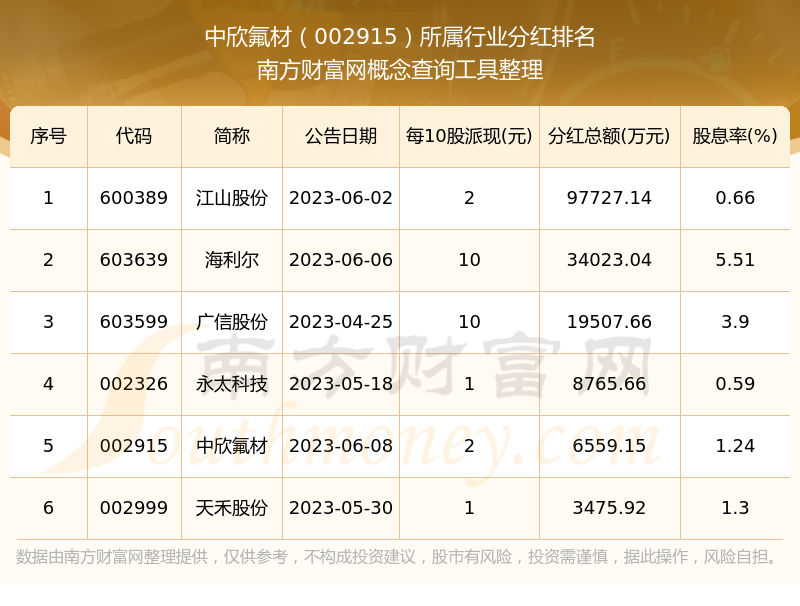Click the date 2023-06-02
800x606 pixels.
[341, 198]
